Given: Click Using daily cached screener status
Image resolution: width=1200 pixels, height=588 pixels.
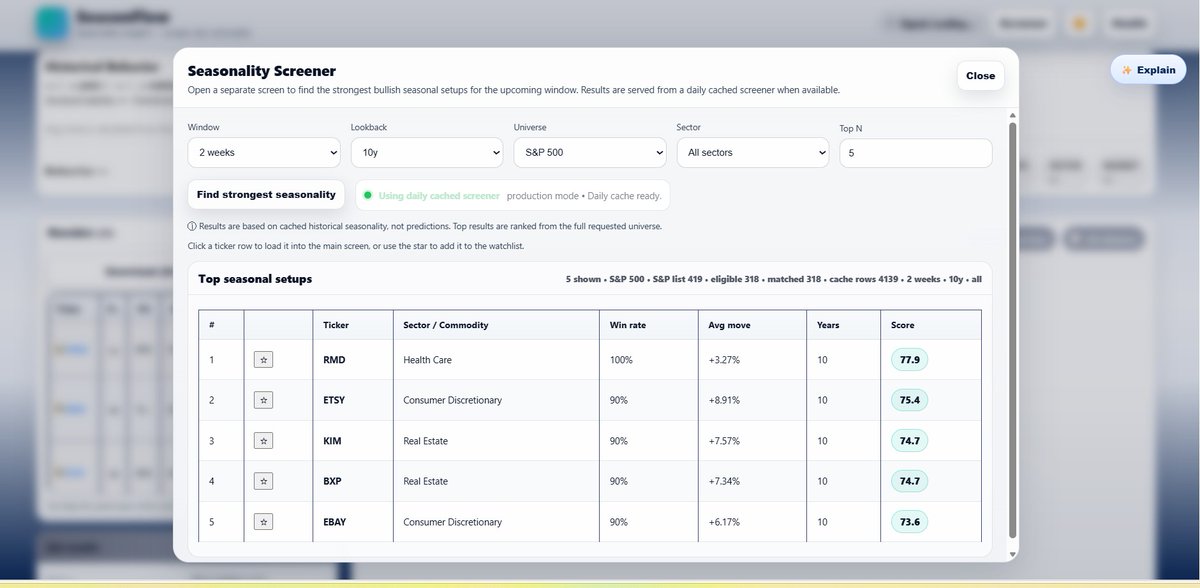Looking at the screenshot, I should click(x=438, y=195).
